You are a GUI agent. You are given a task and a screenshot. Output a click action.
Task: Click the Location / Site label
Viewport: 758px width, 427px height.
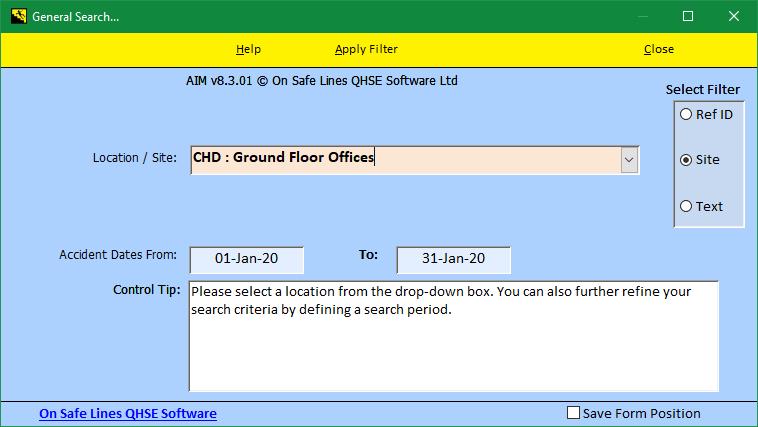click(x=135, y=158)
